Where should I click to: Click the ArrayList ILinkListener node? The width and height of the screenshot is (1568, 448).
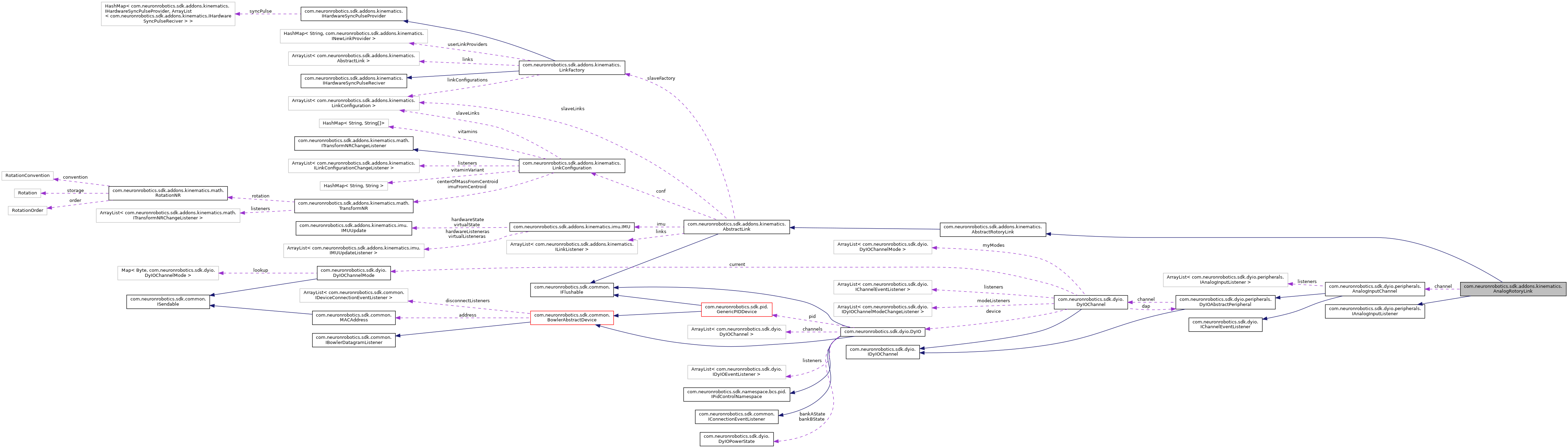click(x=572, y=247)
